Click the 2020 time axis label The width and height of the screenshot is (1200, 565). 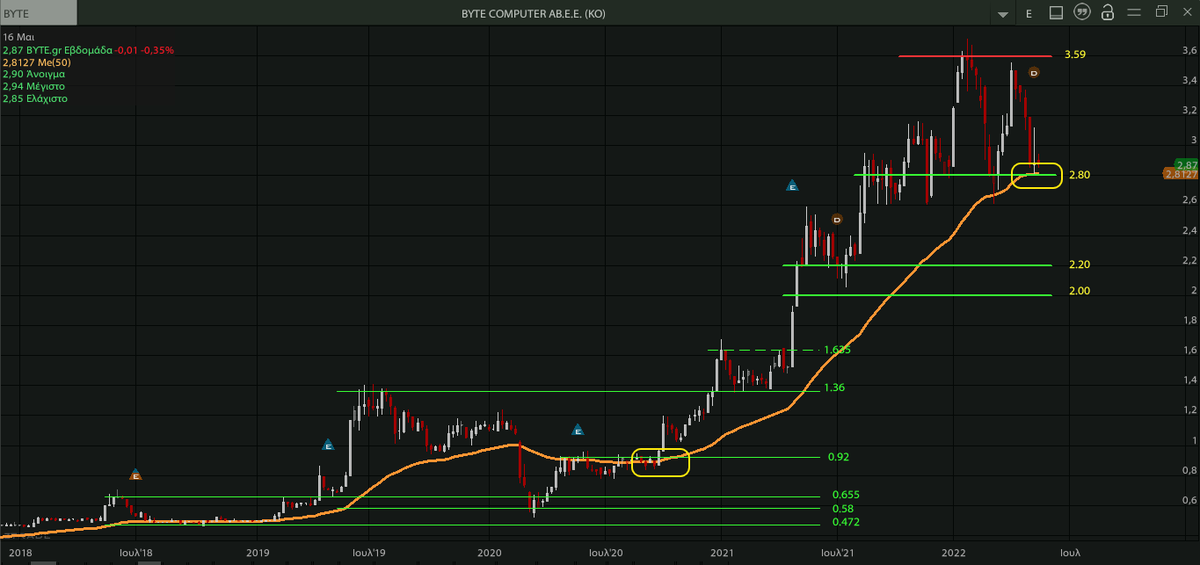click(x=489, y=552)
